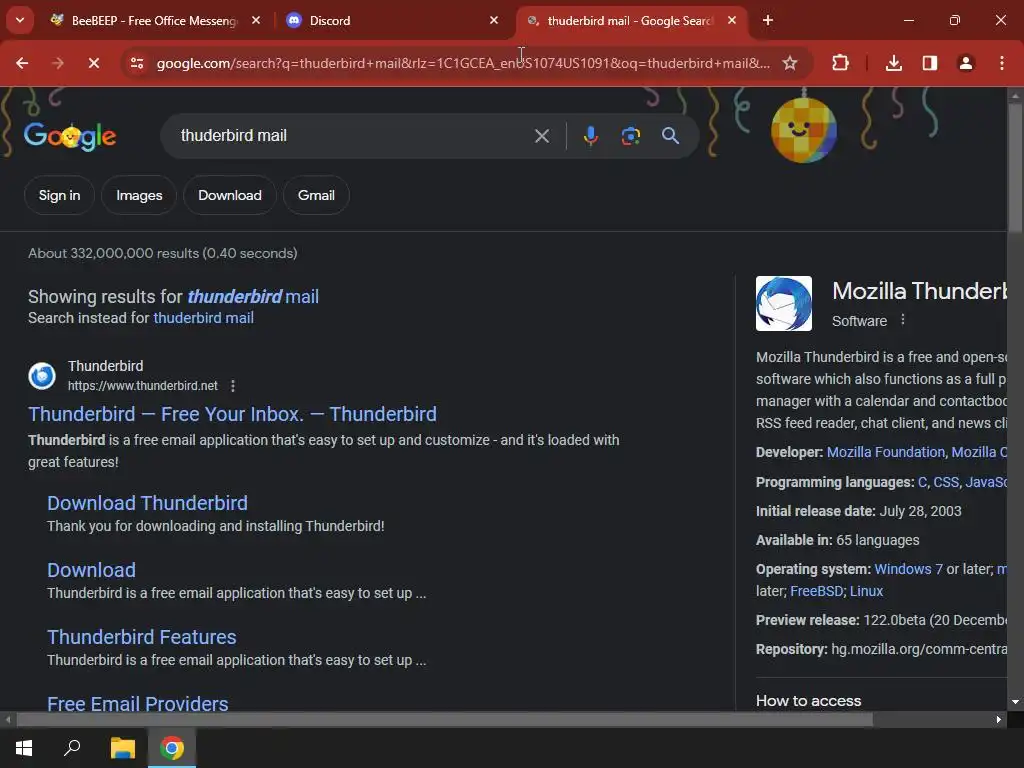Open a new tab with plus button
The height and width of the screenshot is (768, 1024).
(768, 21)
